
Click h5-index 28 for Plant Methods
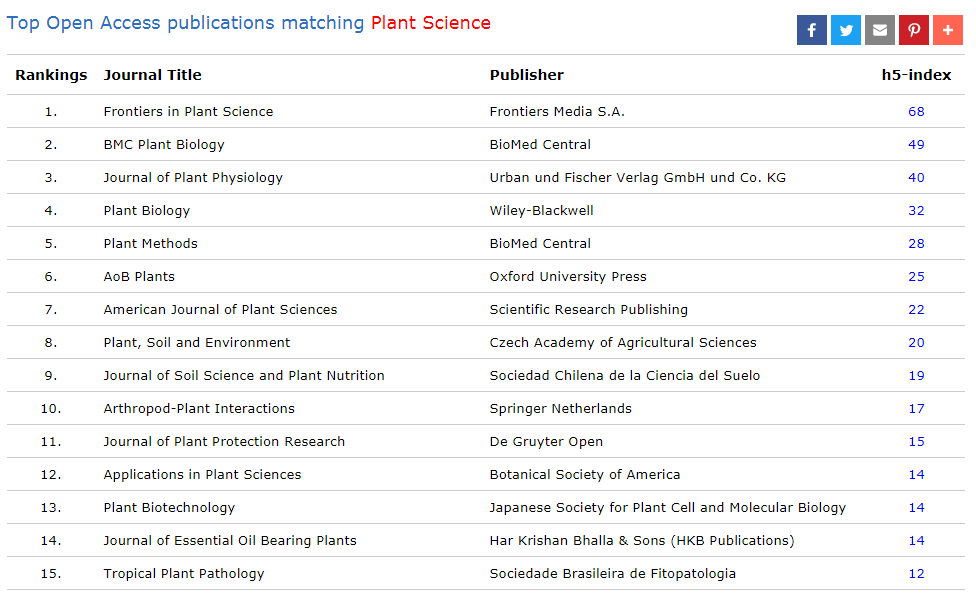[x=916, y=244]
